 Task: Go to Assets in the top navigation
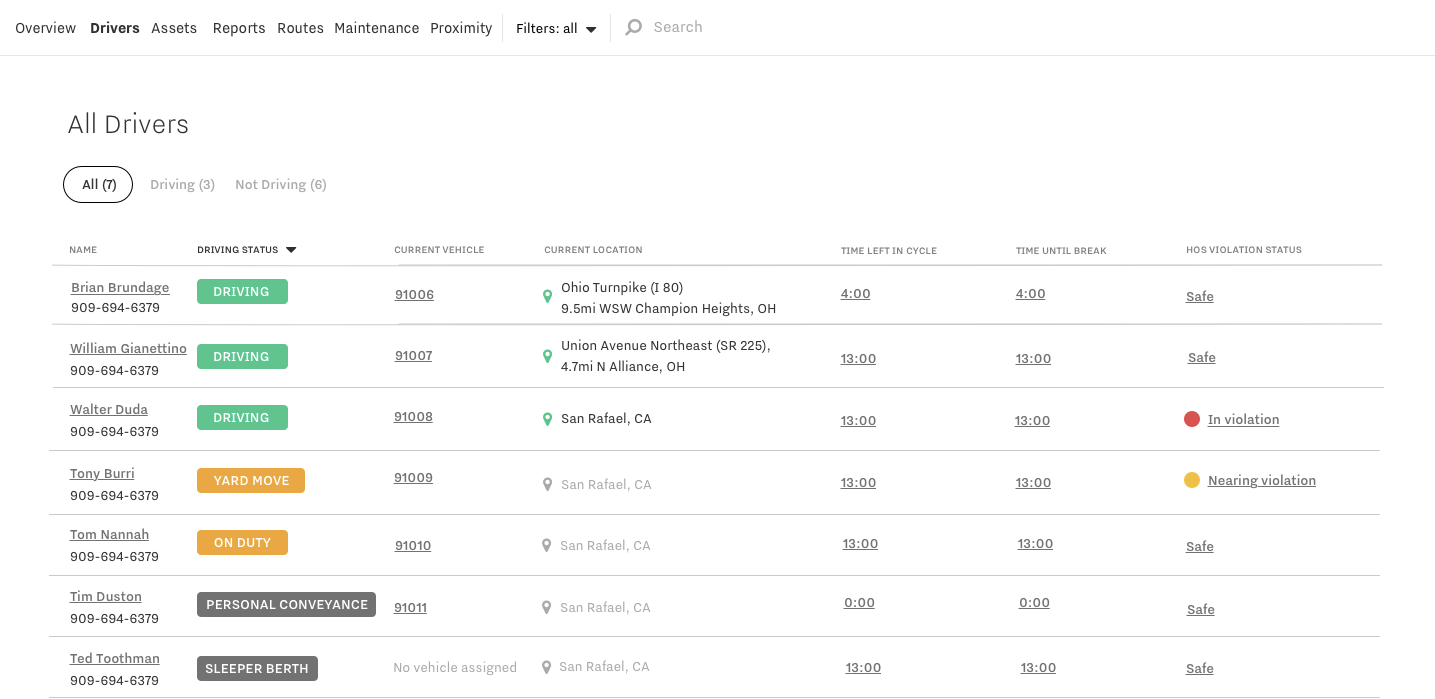pyautogui.click(x=174, y=28)
